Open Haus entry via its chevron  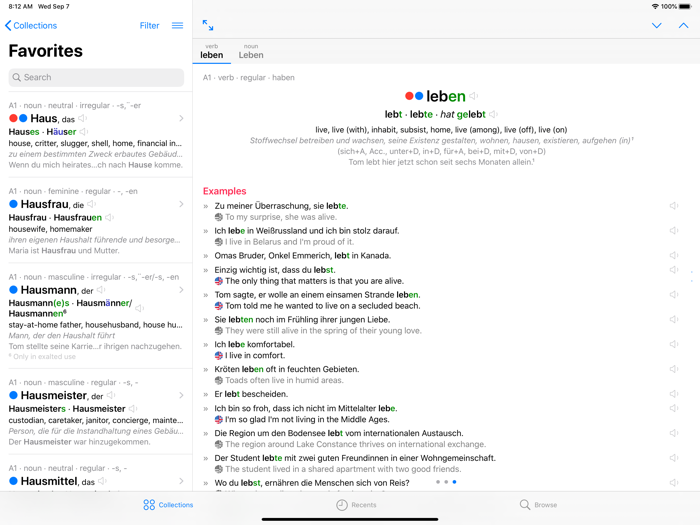[181, 118]
